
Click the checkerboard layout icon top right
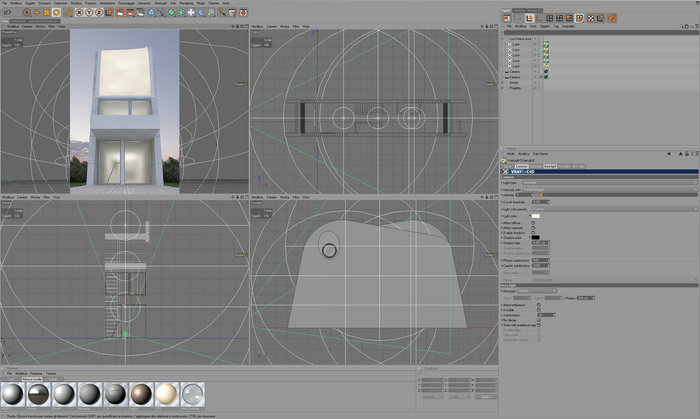tap(591, 18)
